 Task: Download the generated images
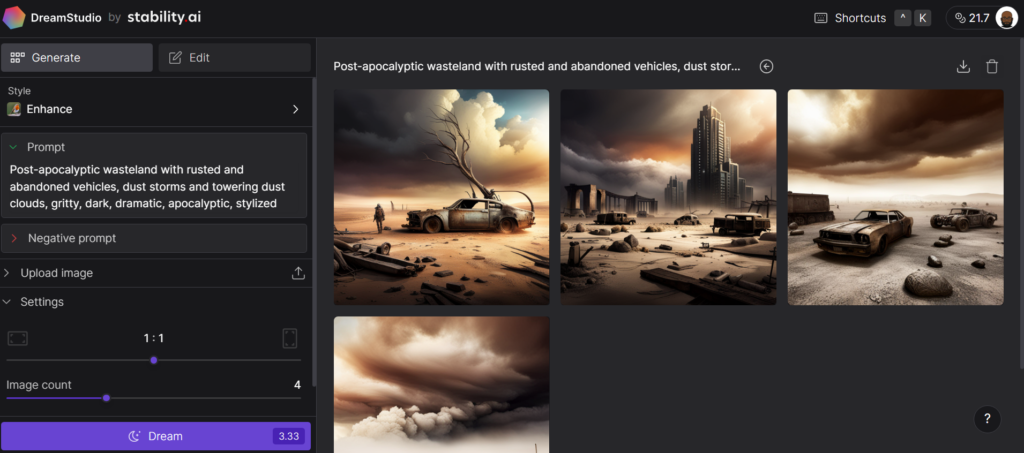[x=963, y=66]
